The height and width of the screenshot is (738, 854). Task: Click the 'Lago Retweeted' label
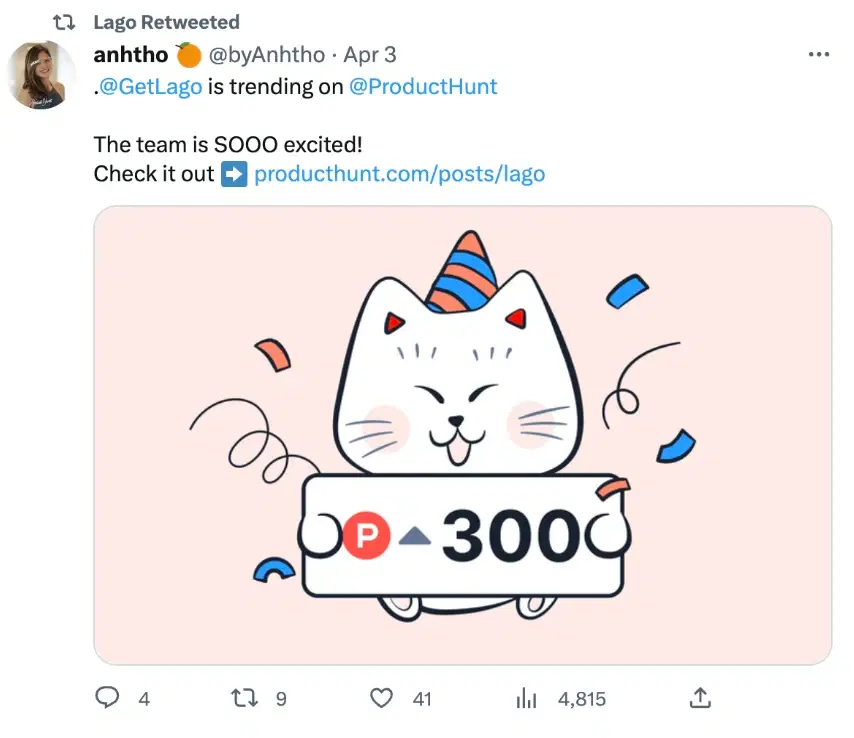click(x=166, y=22)
